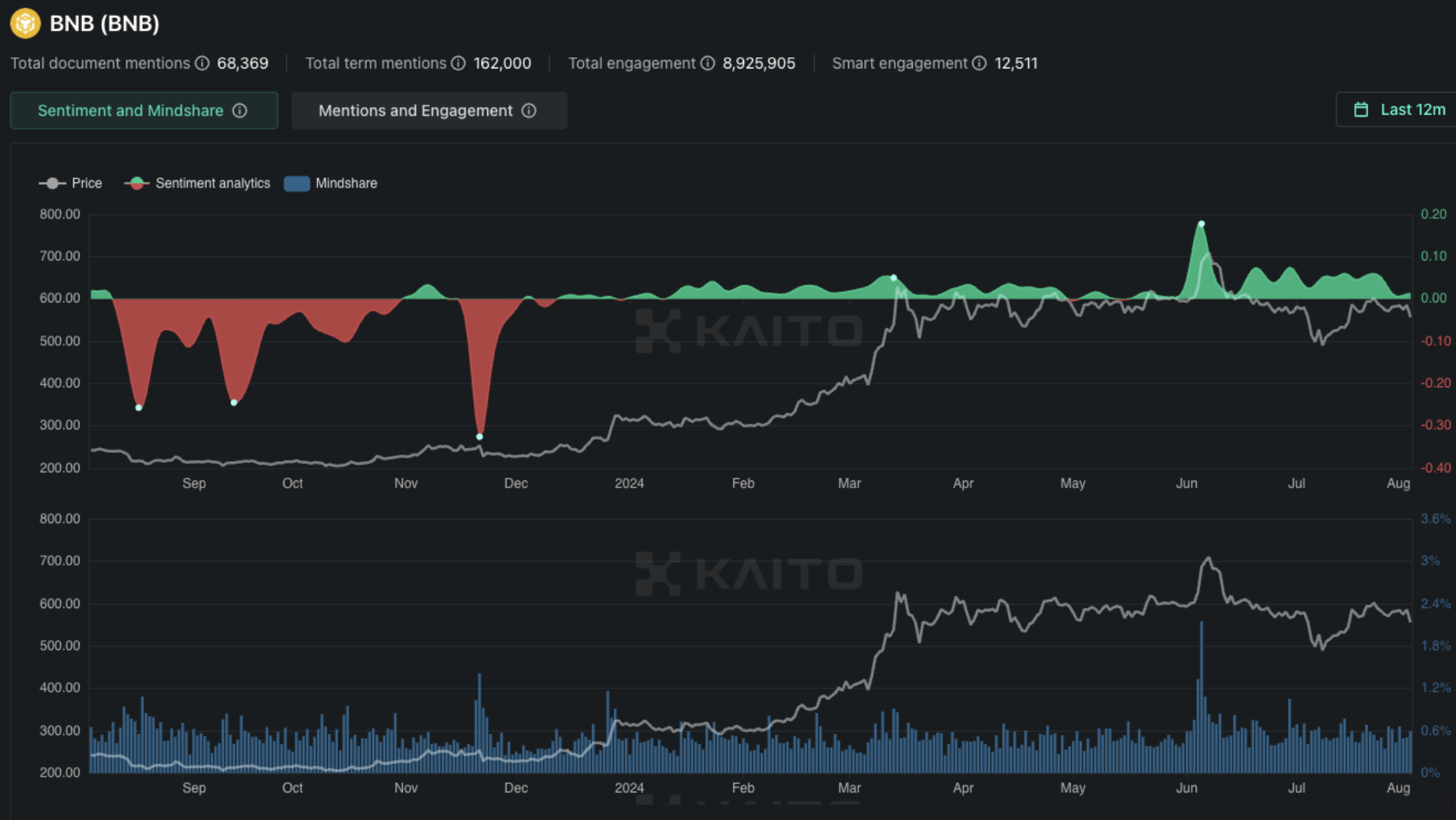Select mid-September sentiment low marker dot
1456x820 pixels.
coord(234,402)
